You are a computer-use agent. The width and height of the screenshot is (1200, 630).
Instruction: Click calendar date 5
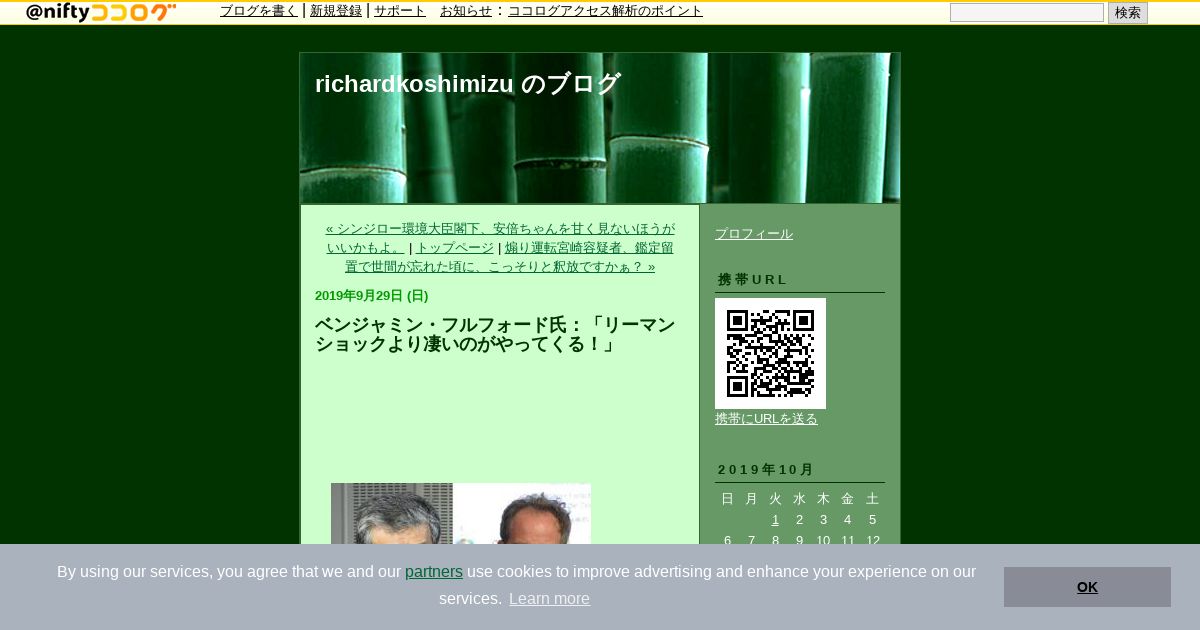872,520
